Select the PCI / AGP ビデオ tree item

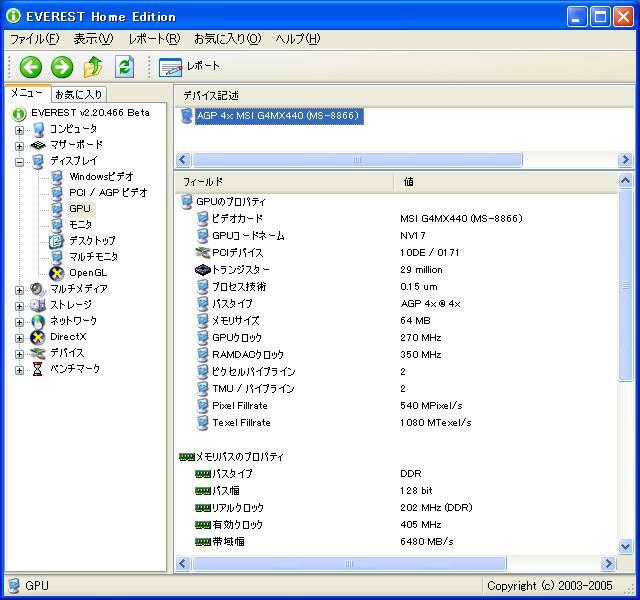(x=108, y=193)
